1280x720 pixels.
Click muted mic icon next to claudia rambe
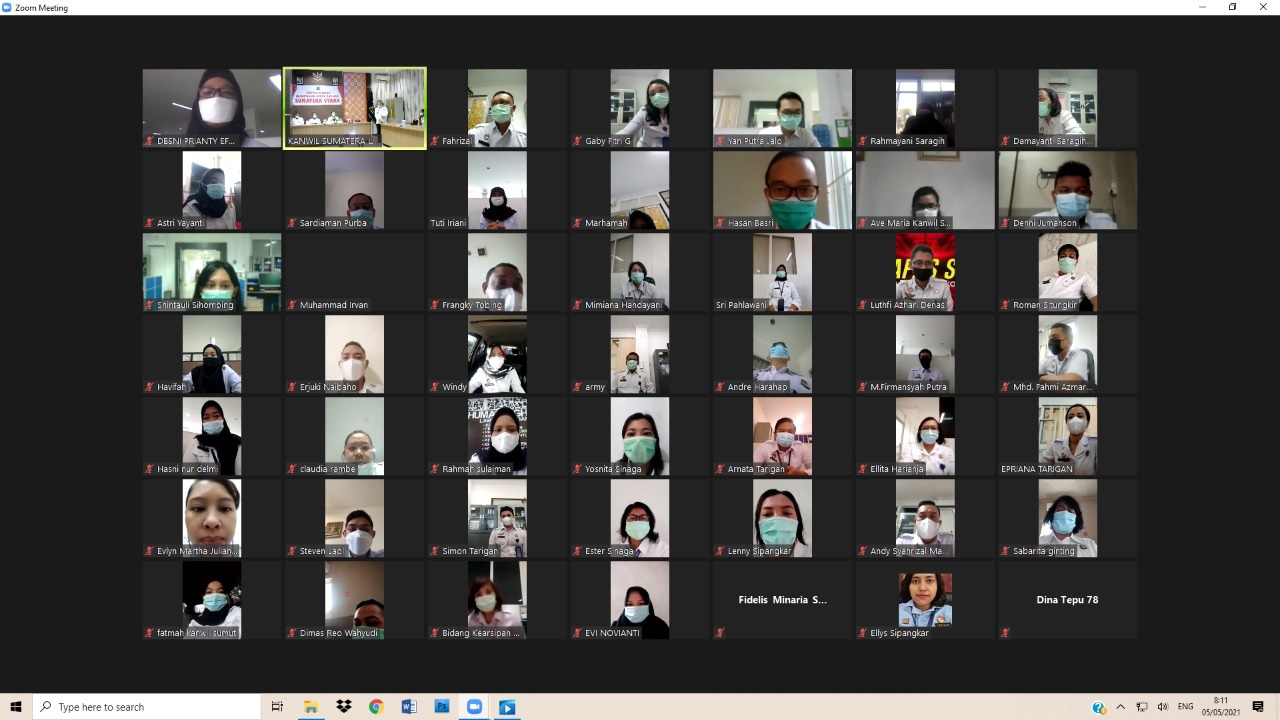[x=292, y=469]
